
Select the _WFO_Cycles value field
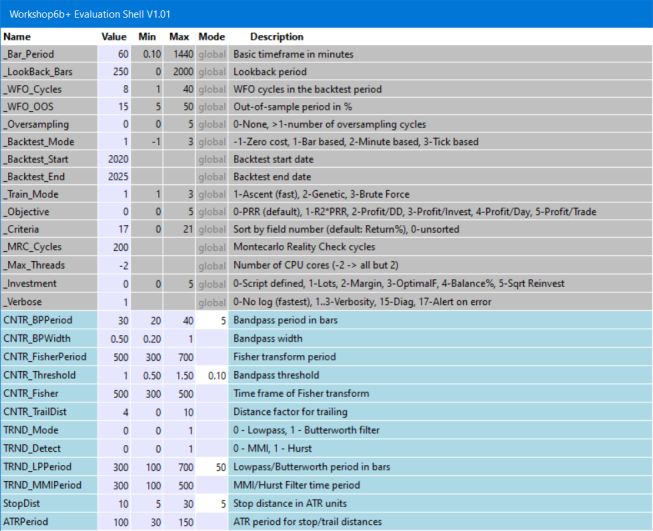[115, 89]
